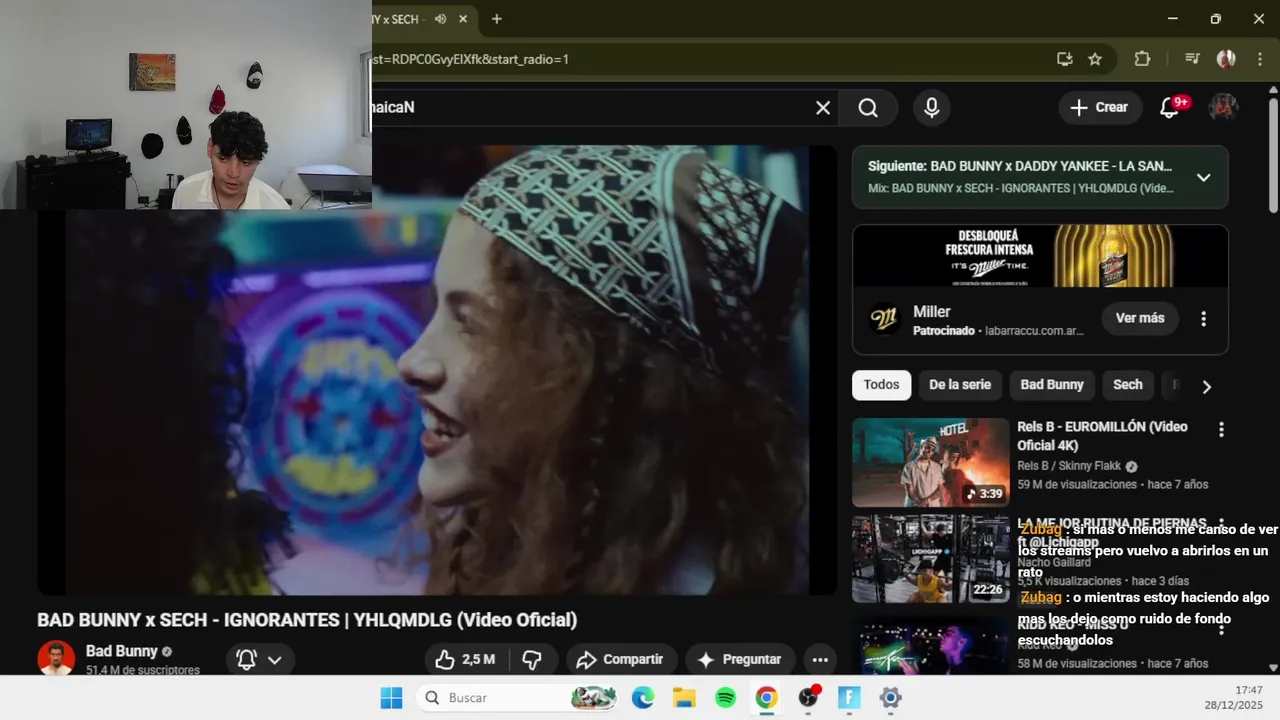Image resolution: width=1280 pixels, height=720 pixels.
Task: Start voice search with microphone
Action: tap(932, 108)
